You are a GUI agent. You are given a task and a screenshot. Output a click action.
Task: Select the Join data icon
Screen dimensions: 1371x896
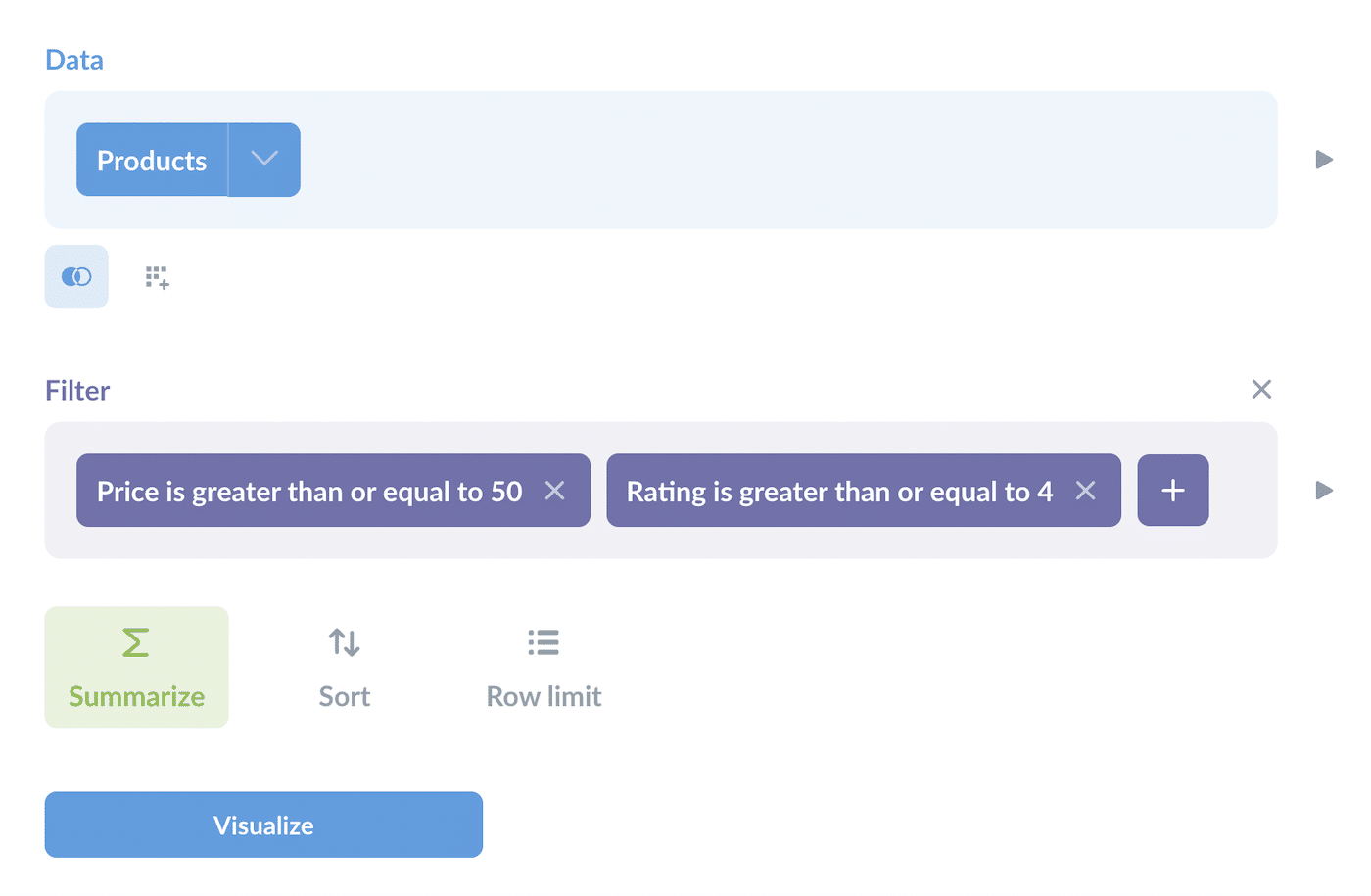pyautogui.click(x=75, y=276)
